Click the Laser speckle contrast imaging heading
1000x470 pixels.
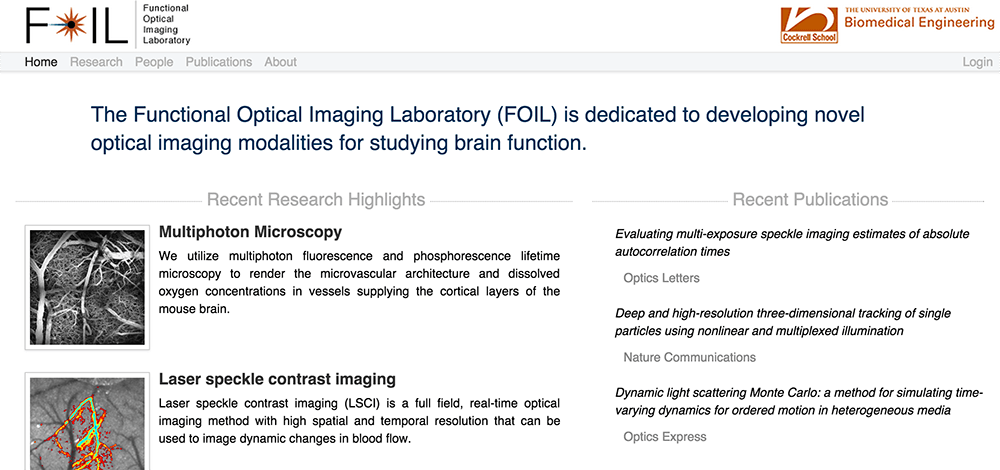click(277, 379)
